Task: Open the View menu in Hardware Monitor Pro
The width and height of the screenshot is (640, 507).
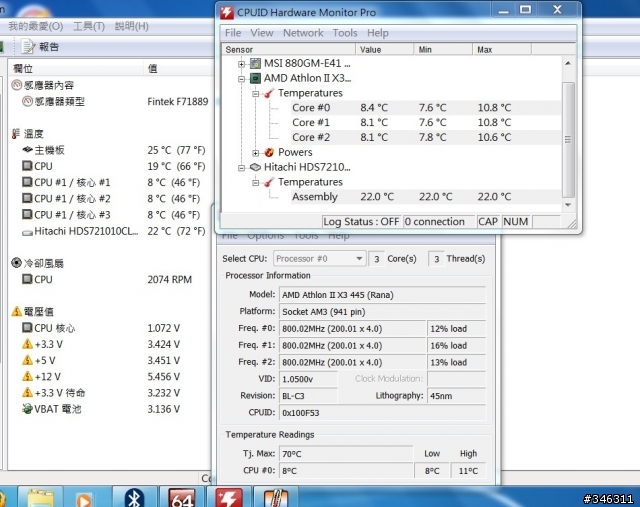Action: click(x=262, y=33)
